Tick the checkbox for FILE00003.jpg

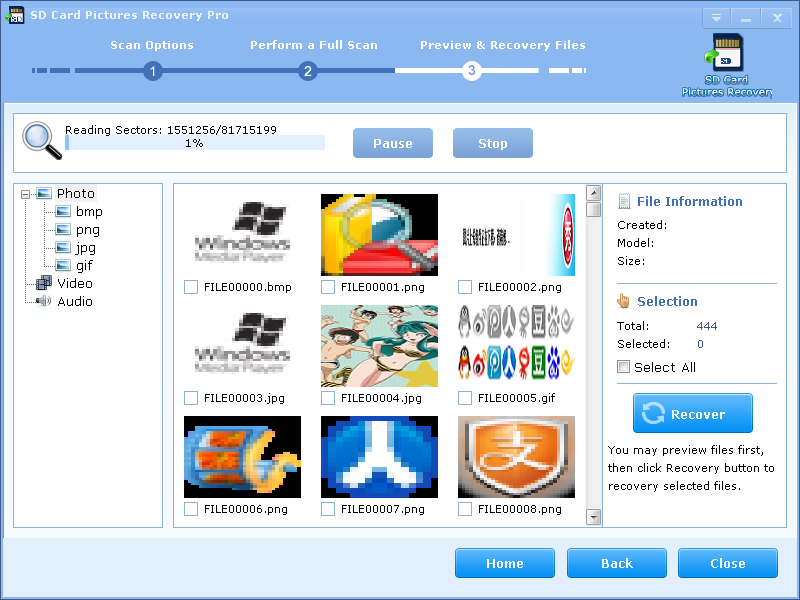[191, 397]
